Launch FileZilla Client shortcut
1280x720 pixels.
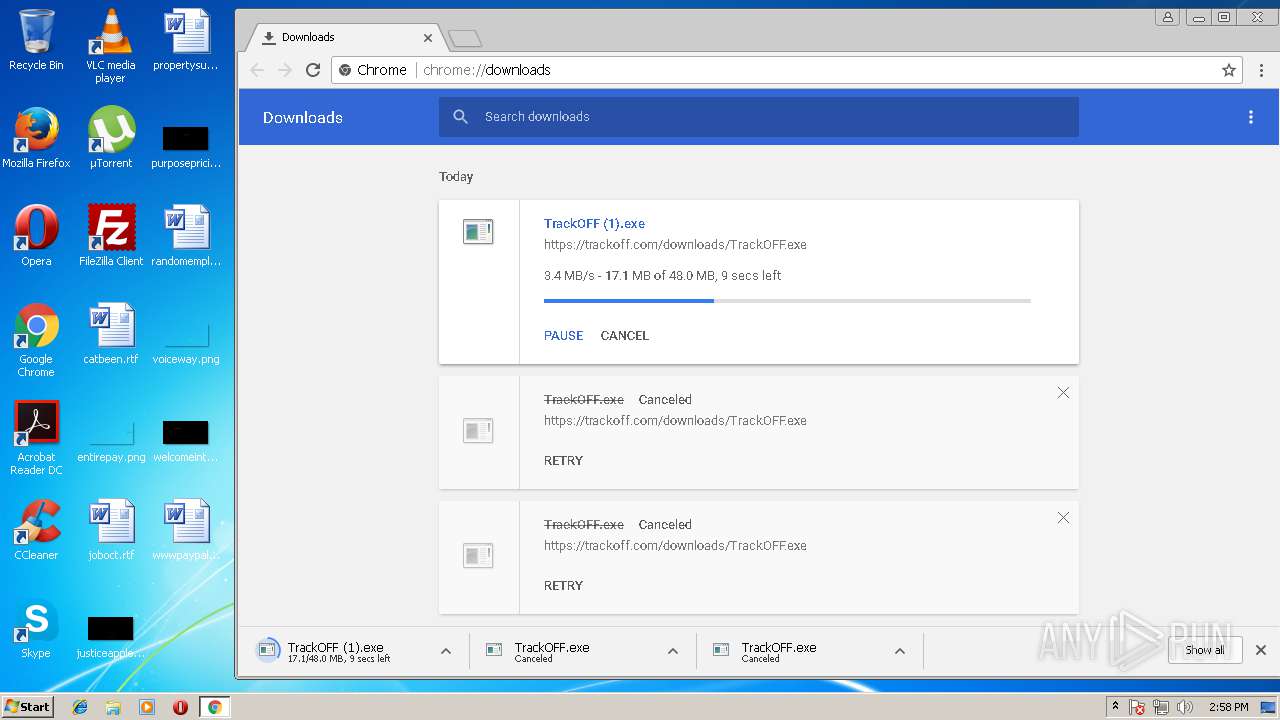[110, 236]
